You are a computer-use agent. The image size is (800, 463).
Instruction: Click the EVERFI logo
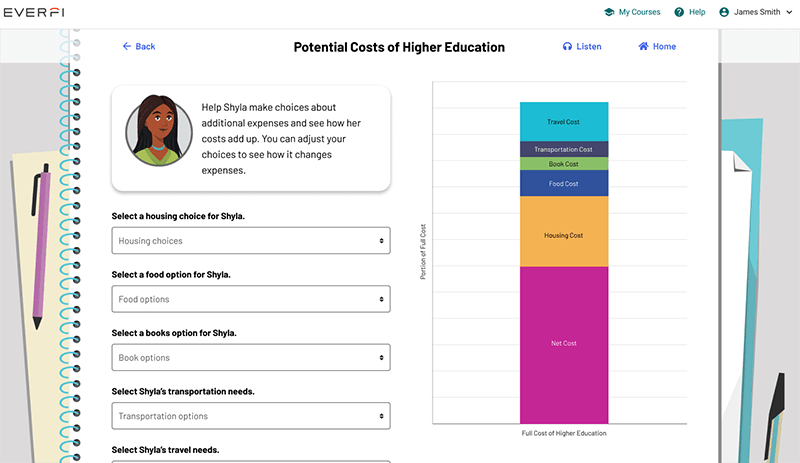point(34,12)
